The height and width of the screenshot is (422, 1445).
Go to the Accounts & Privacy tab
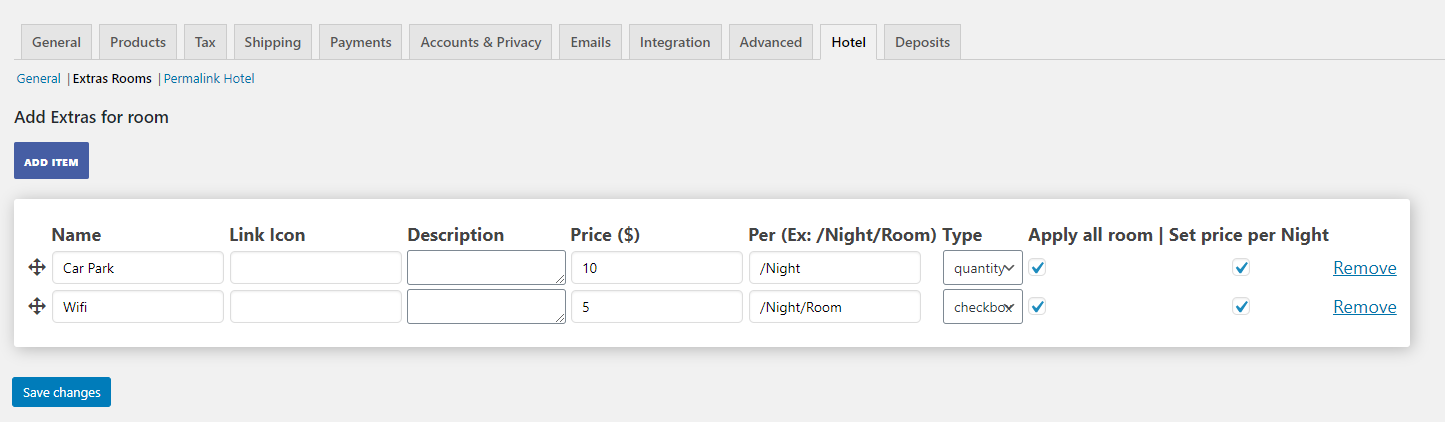[481, 42]
